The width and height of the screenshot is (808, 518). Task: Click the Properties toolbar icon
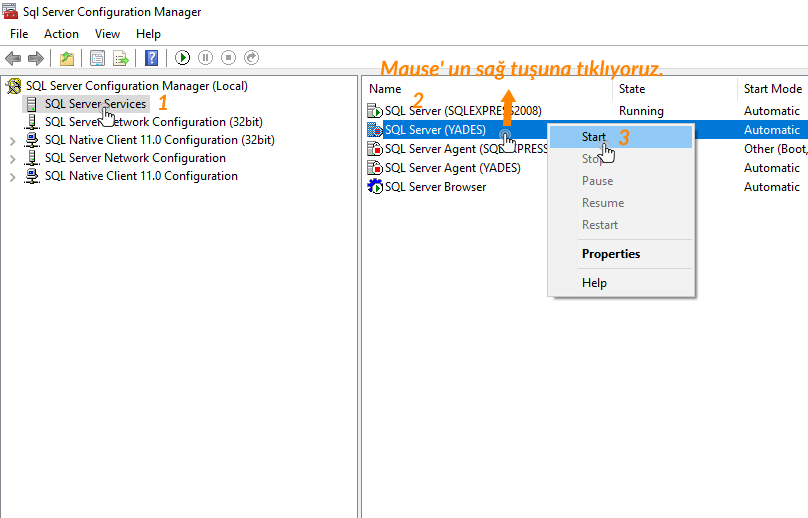97,59
